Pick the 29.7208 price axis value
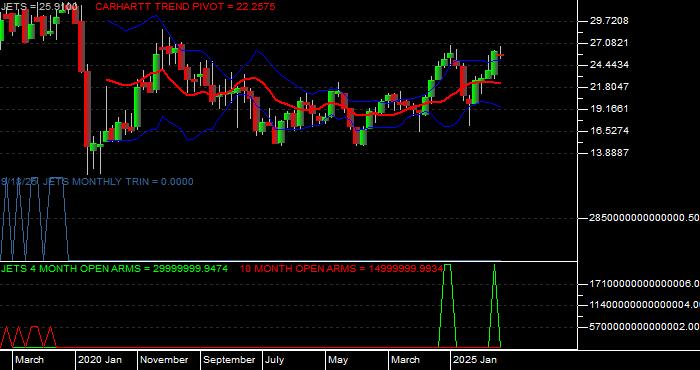Viewport: 700px width, 370px height. pos(609,21)
